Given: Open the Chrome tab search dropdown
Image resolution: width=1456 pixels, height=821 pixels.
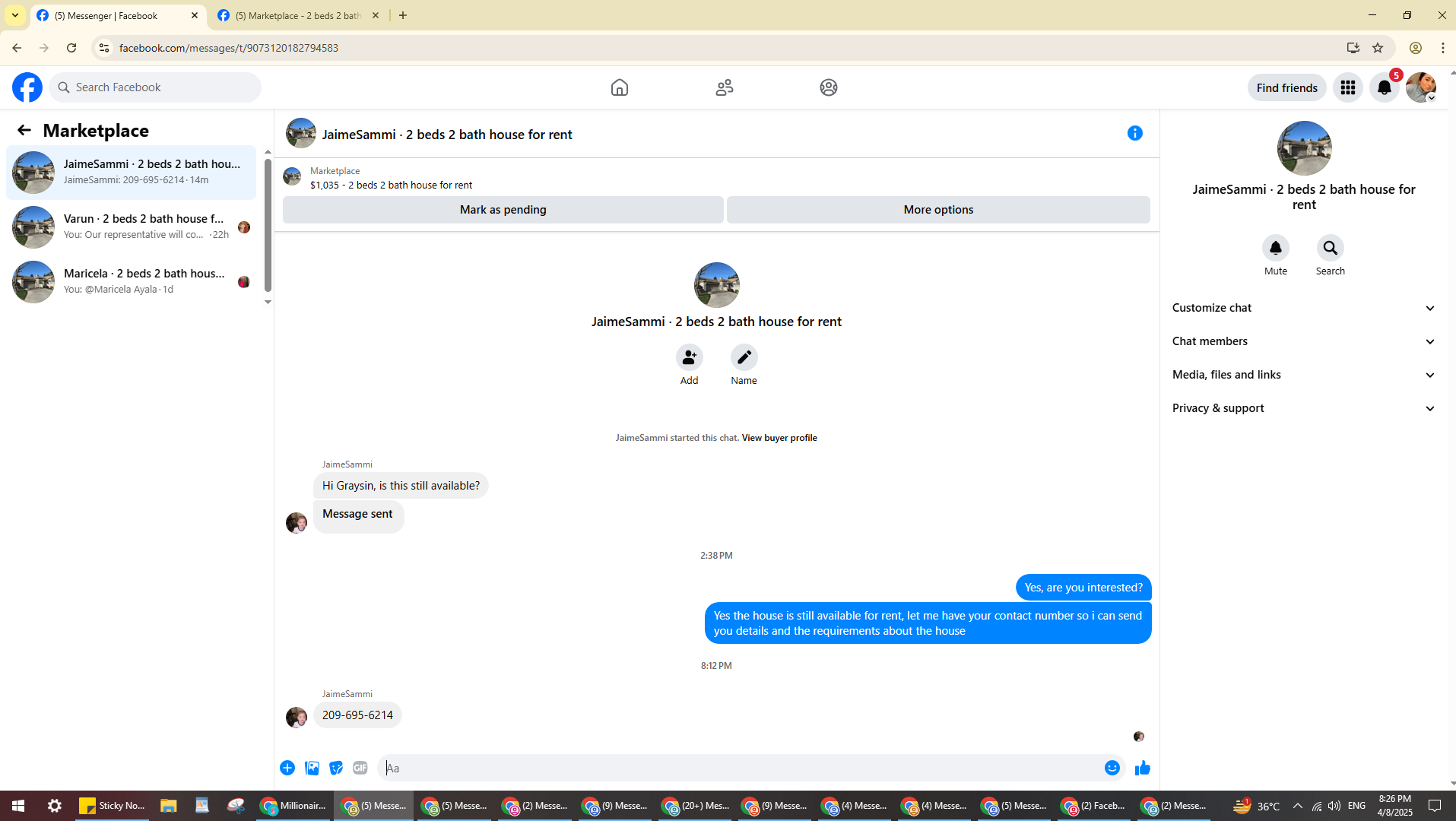Looking at the screenshot, I should coord(15,15).
